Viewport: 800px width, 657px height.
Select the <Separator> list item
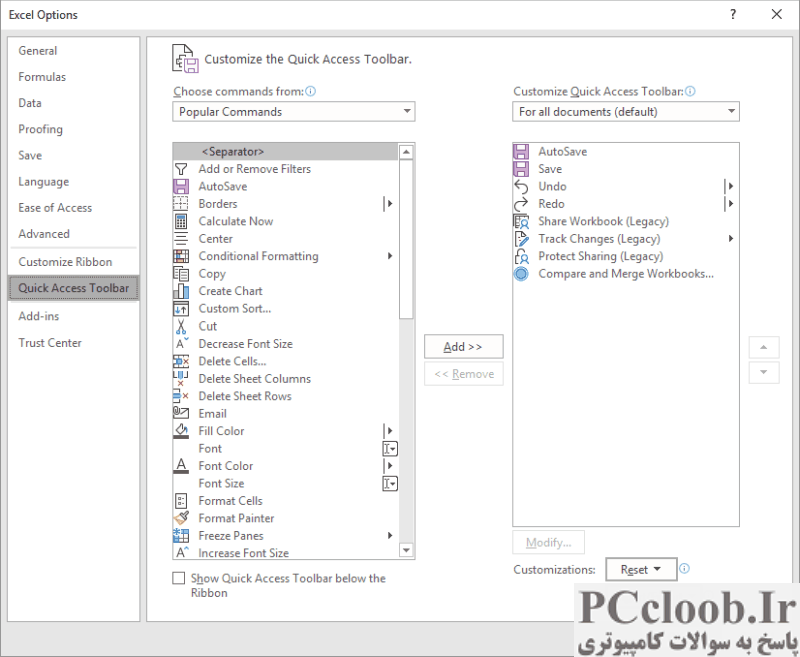286,151
